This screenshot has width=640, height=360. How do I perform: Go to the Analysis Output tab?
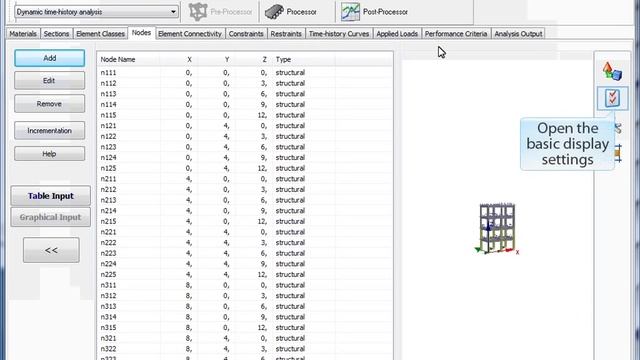tap(518, 34)
